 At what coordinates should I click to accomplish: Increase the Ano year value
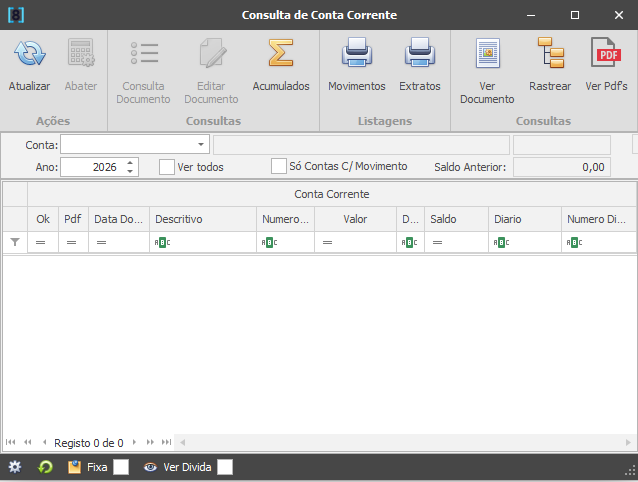tap(130, 163)
